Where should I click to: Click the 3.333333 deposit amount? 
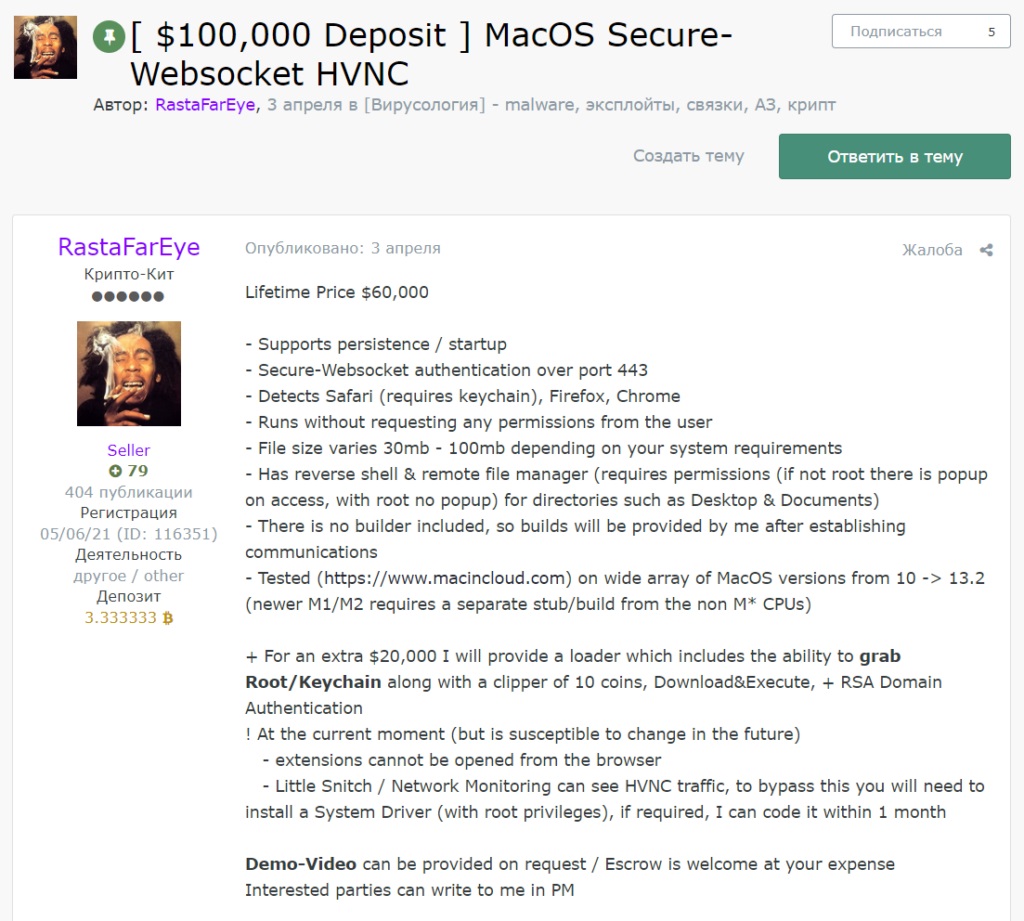121,618
